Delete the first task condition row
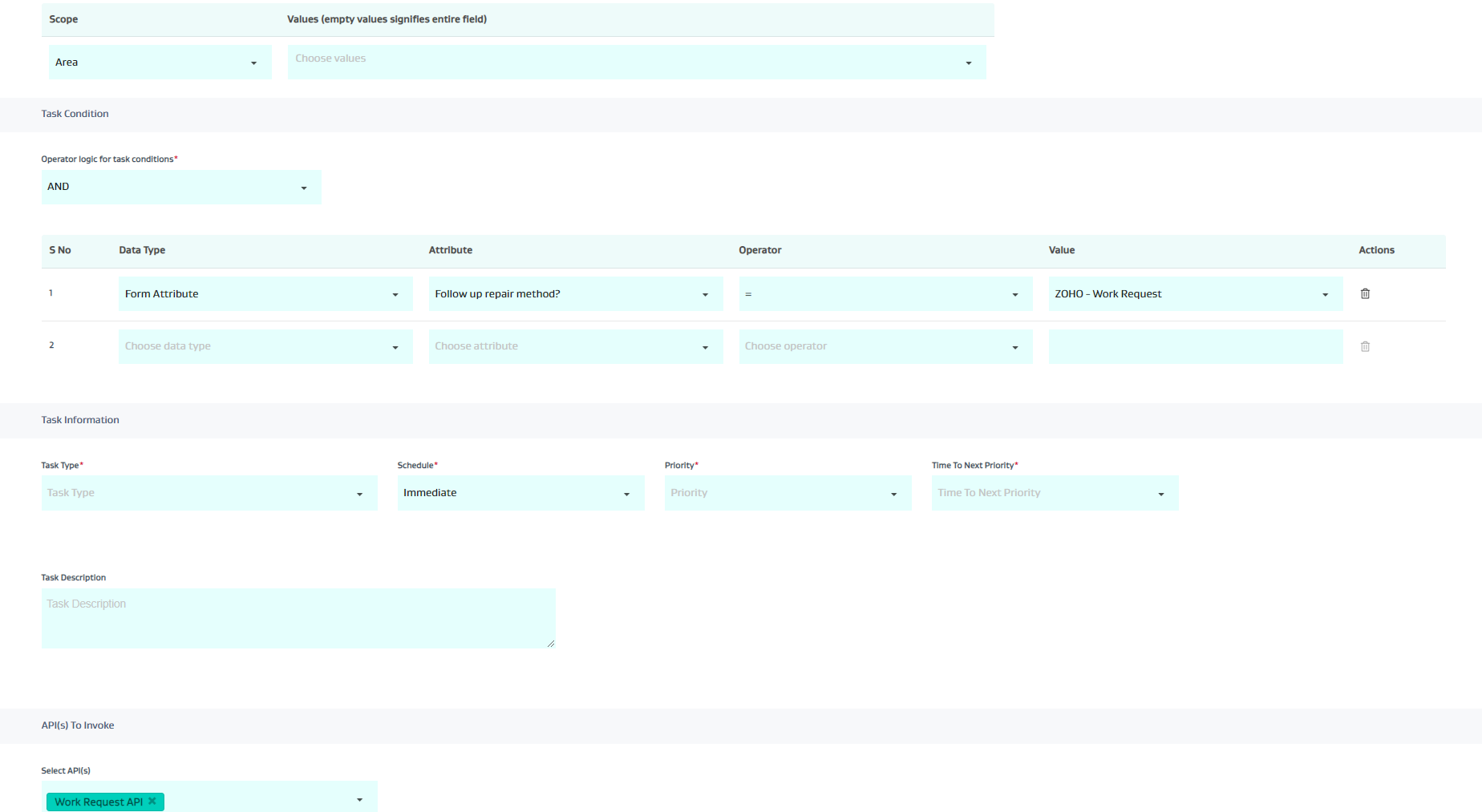Viewport: 1482px width, 812px height. coord(1365,294)
